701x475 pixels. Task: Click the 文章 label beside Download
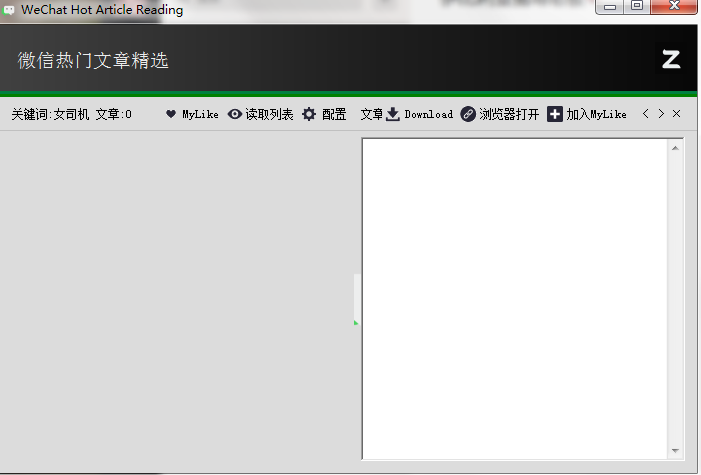coord(372,115)
